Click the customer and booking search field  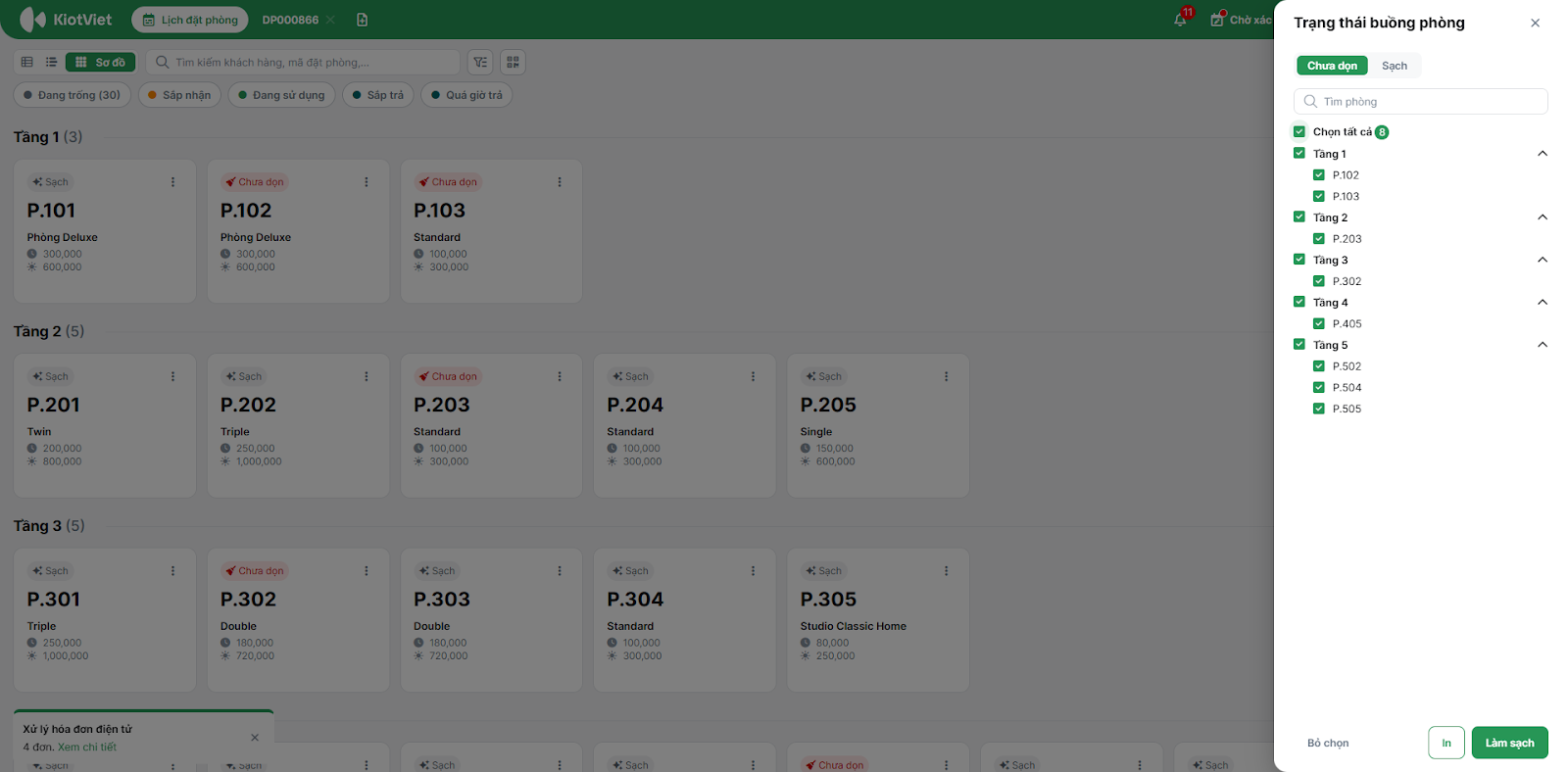tap(303, 62)
